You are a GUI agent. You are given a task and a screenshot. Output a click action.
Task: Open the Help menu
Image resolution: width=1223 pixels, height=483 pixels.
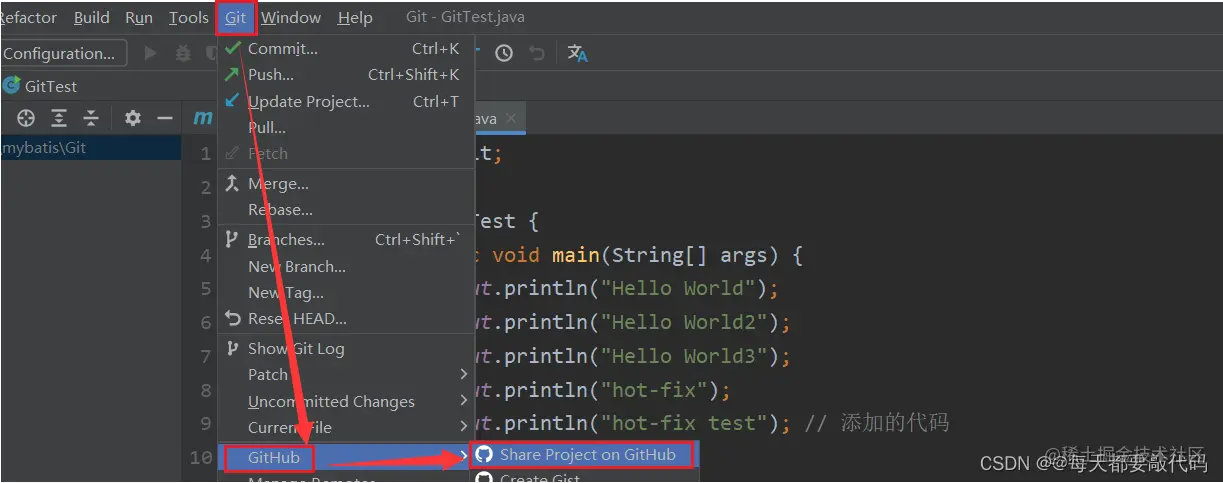355,18
